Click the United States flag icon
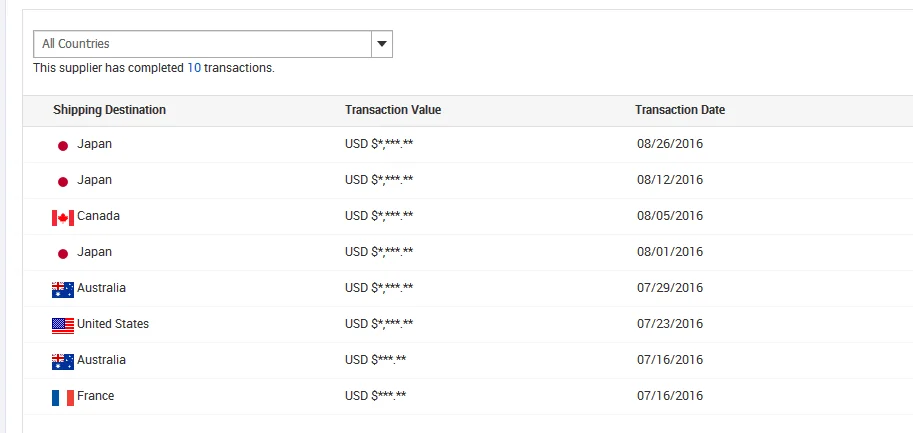The width and height of the screenshot is (913, 433). (x=63, y=325)
